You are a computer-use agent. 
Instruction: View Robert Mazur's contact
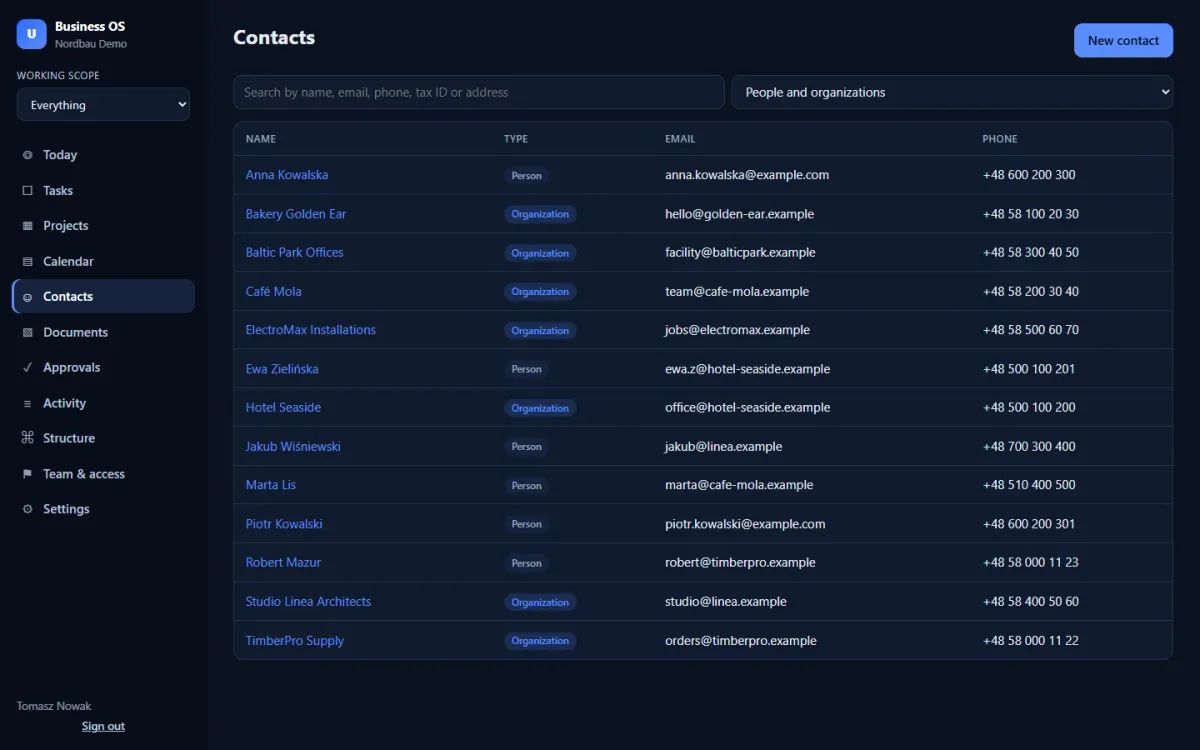pyautogui.click(x=284, y=563)
